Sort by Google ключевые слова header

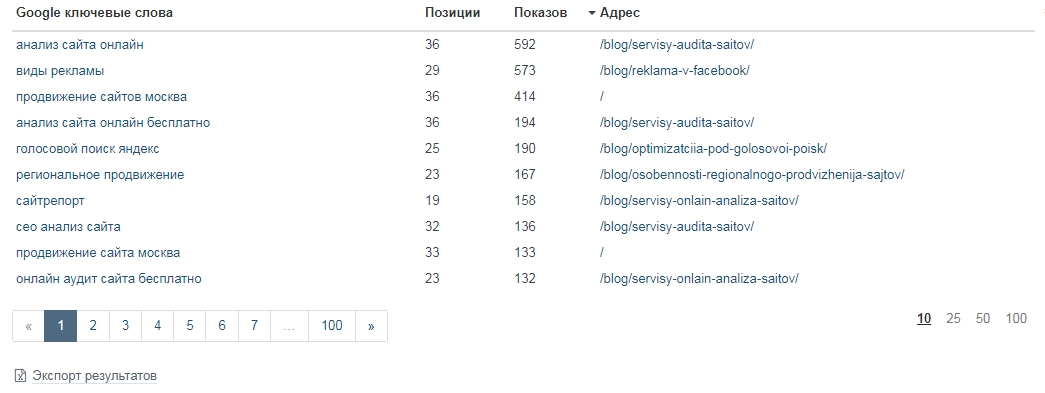tap(94, 13)
